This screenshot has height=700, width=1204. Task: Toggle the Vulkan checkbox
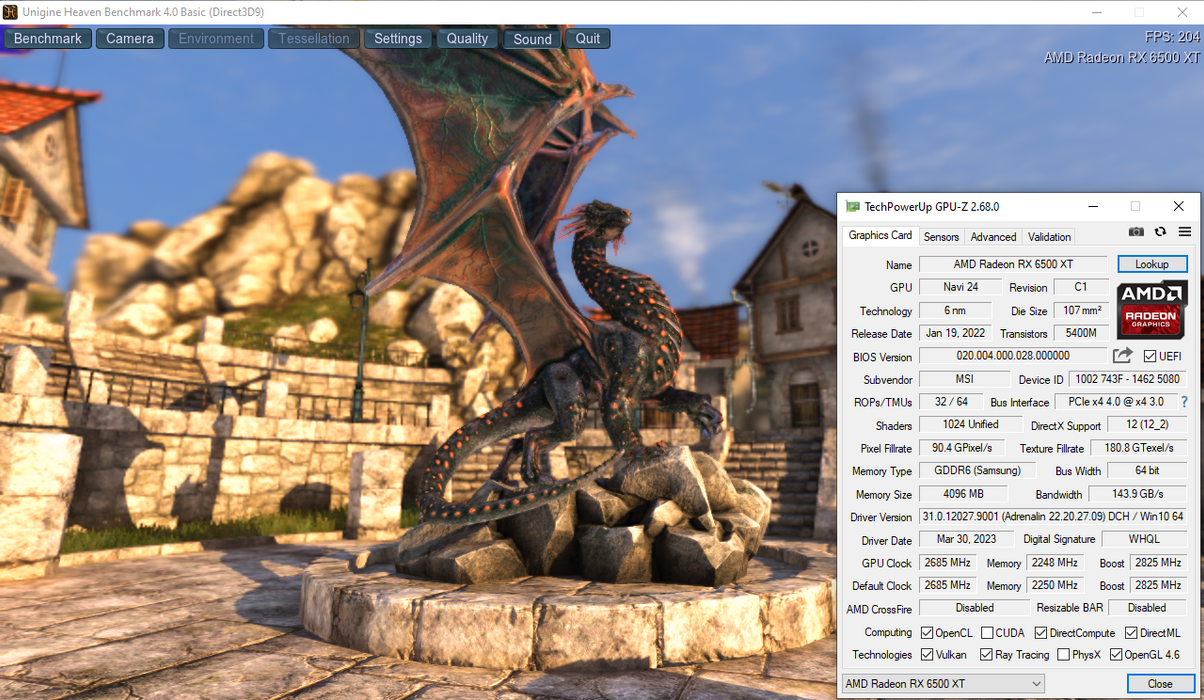[x=927, y=655]
